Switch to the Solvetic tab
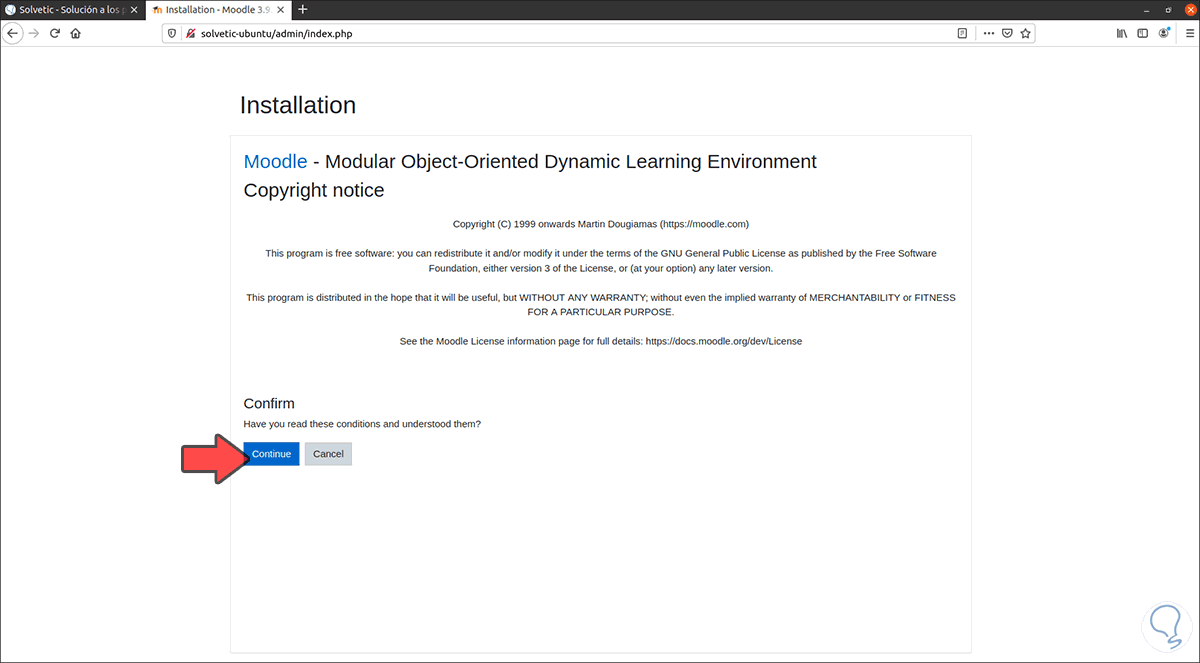Screen dimensions: 1200x663 point(70,9)
